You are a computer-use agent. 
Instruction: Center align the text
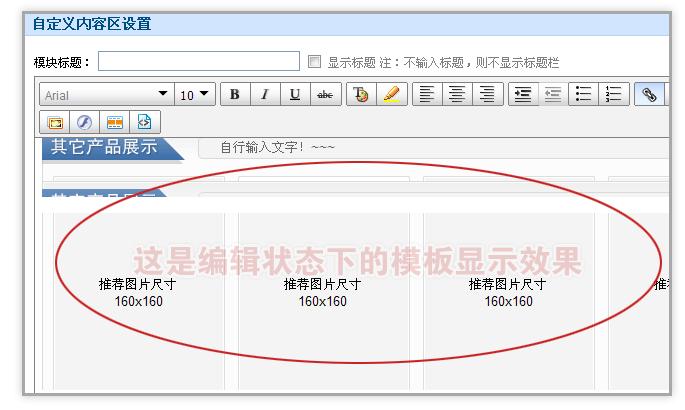[x=457, y=95]
